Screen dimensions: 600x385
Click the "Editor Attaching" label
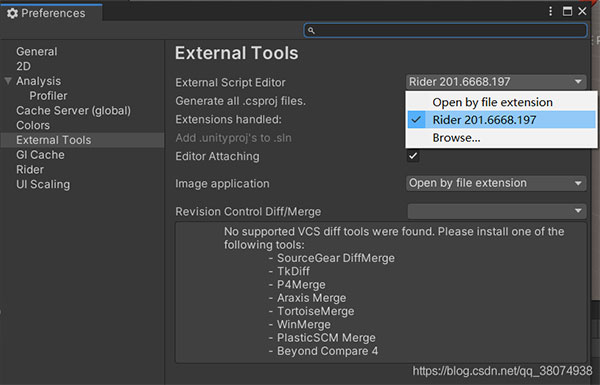point(217,156)
